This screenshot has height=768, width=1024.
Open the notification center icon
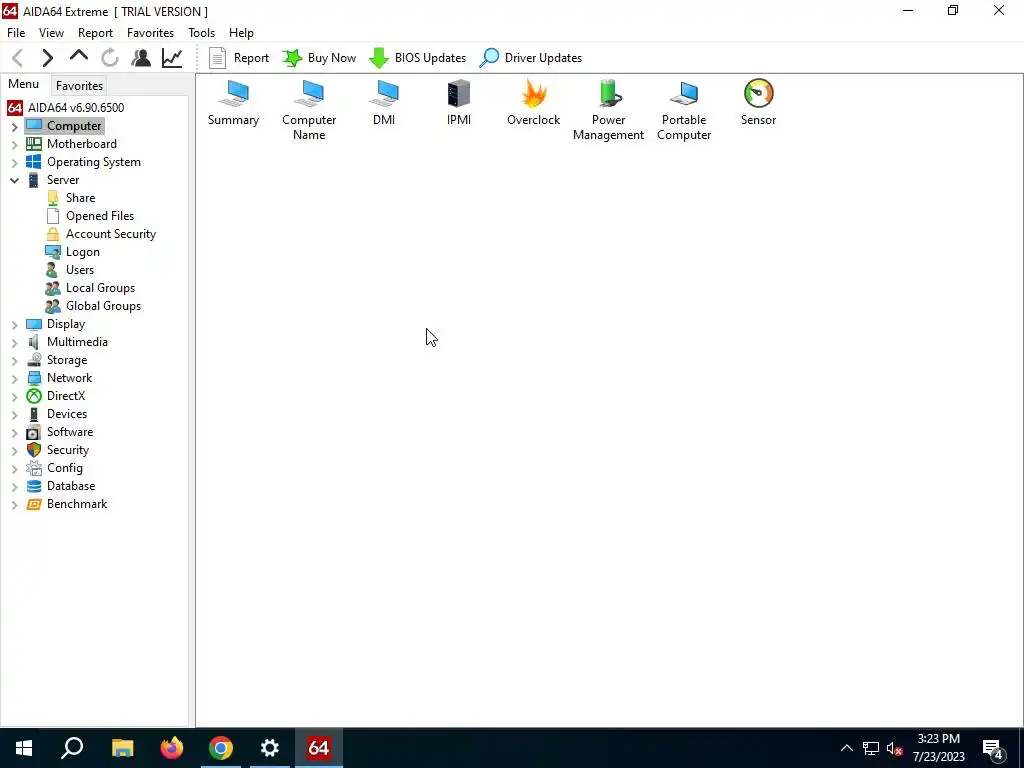tap(993, 748)
